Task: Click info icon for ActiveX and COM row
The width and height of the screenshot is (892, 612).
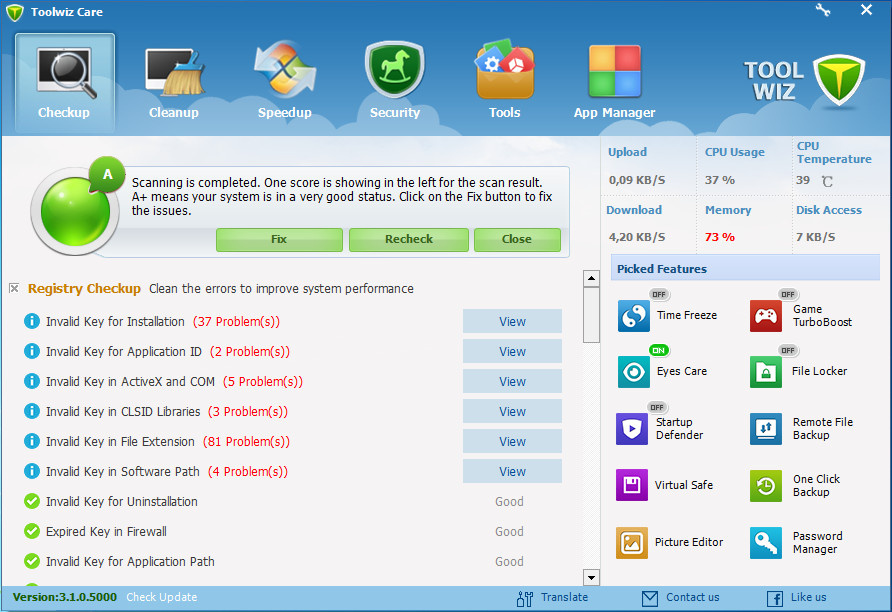Action: tap(32, 381)
